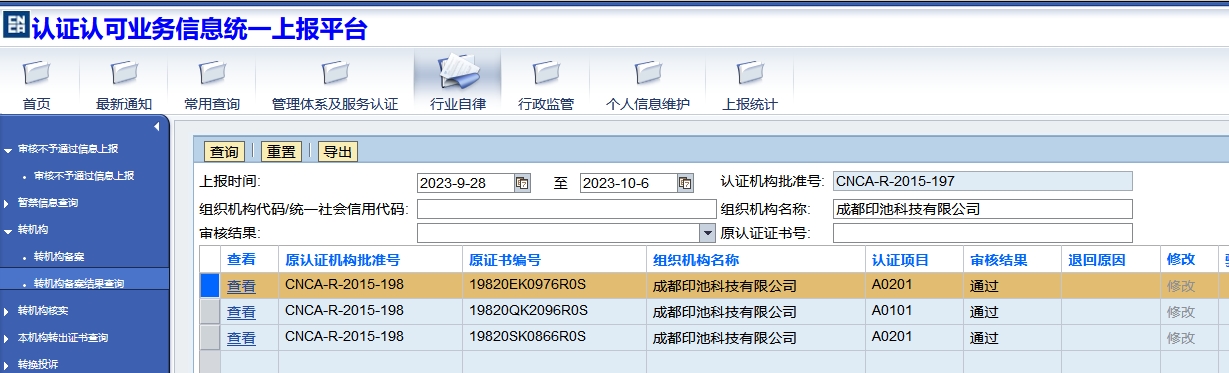The image size is (1229, 373).
Task: Sort by 组织机构名称 column header
Action: (x=696, y=260)
